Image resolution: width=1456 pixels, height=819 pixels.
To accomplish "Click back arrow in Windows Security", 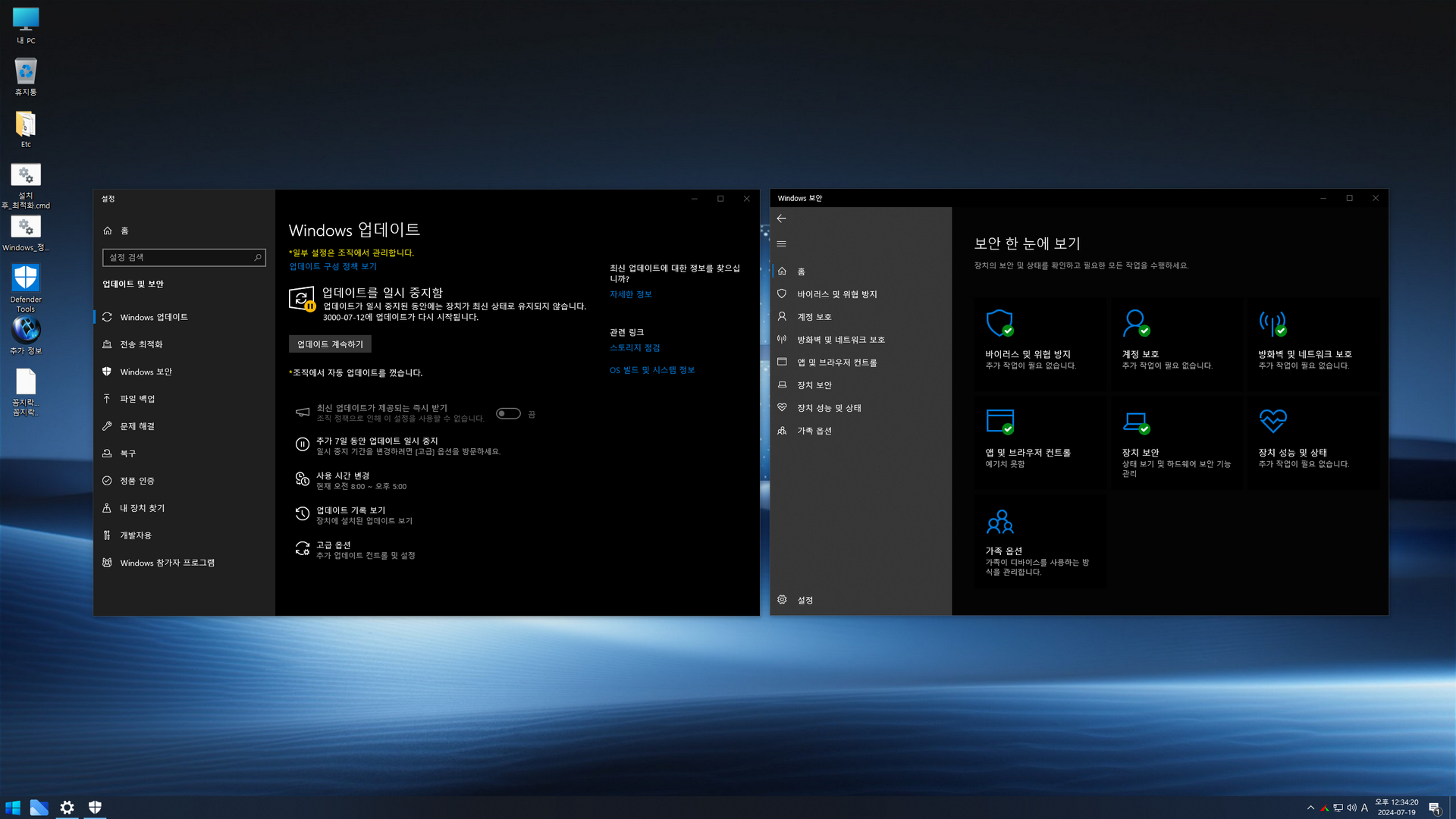I will (781, 218).
